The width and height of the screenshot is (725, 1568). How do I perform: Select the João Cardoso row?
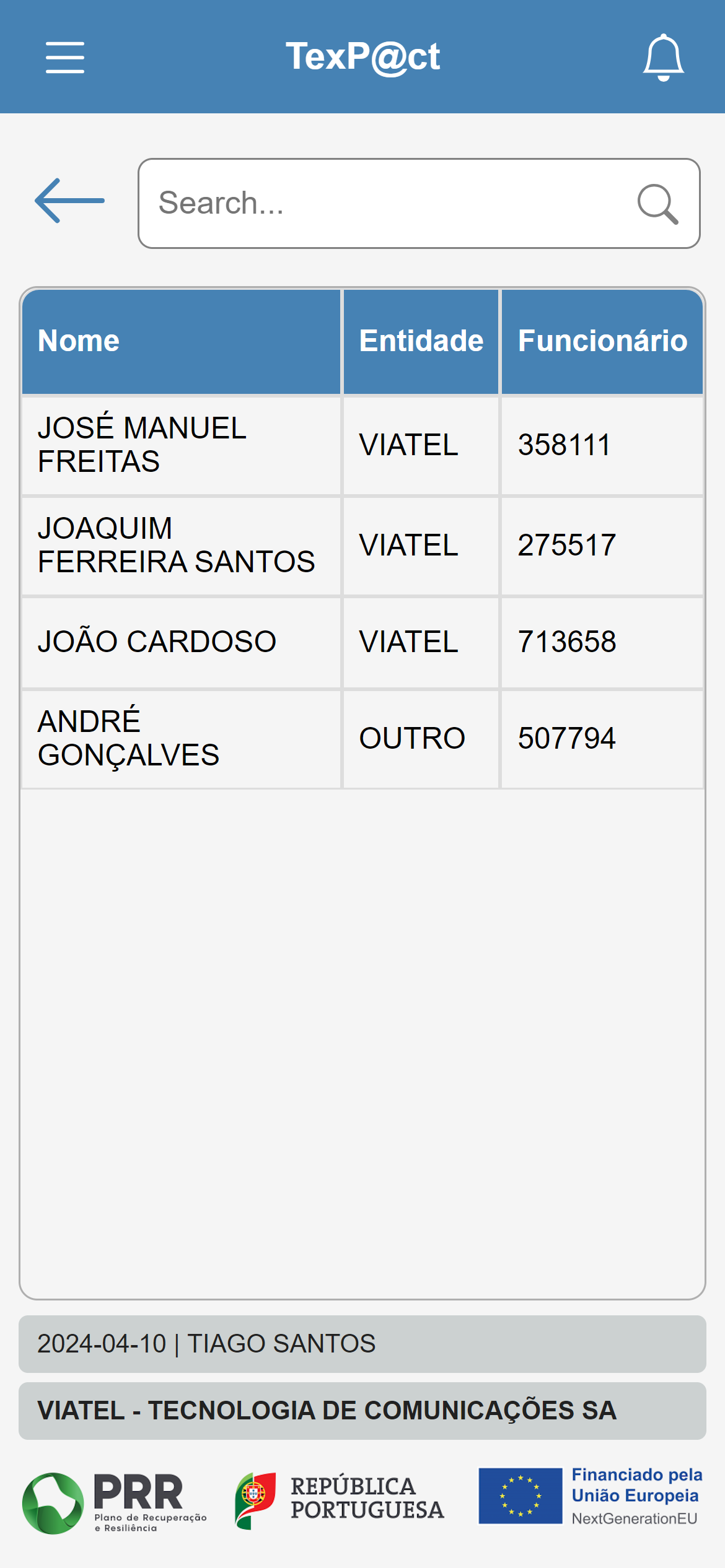pyautogui.click(x=181, y=642)
